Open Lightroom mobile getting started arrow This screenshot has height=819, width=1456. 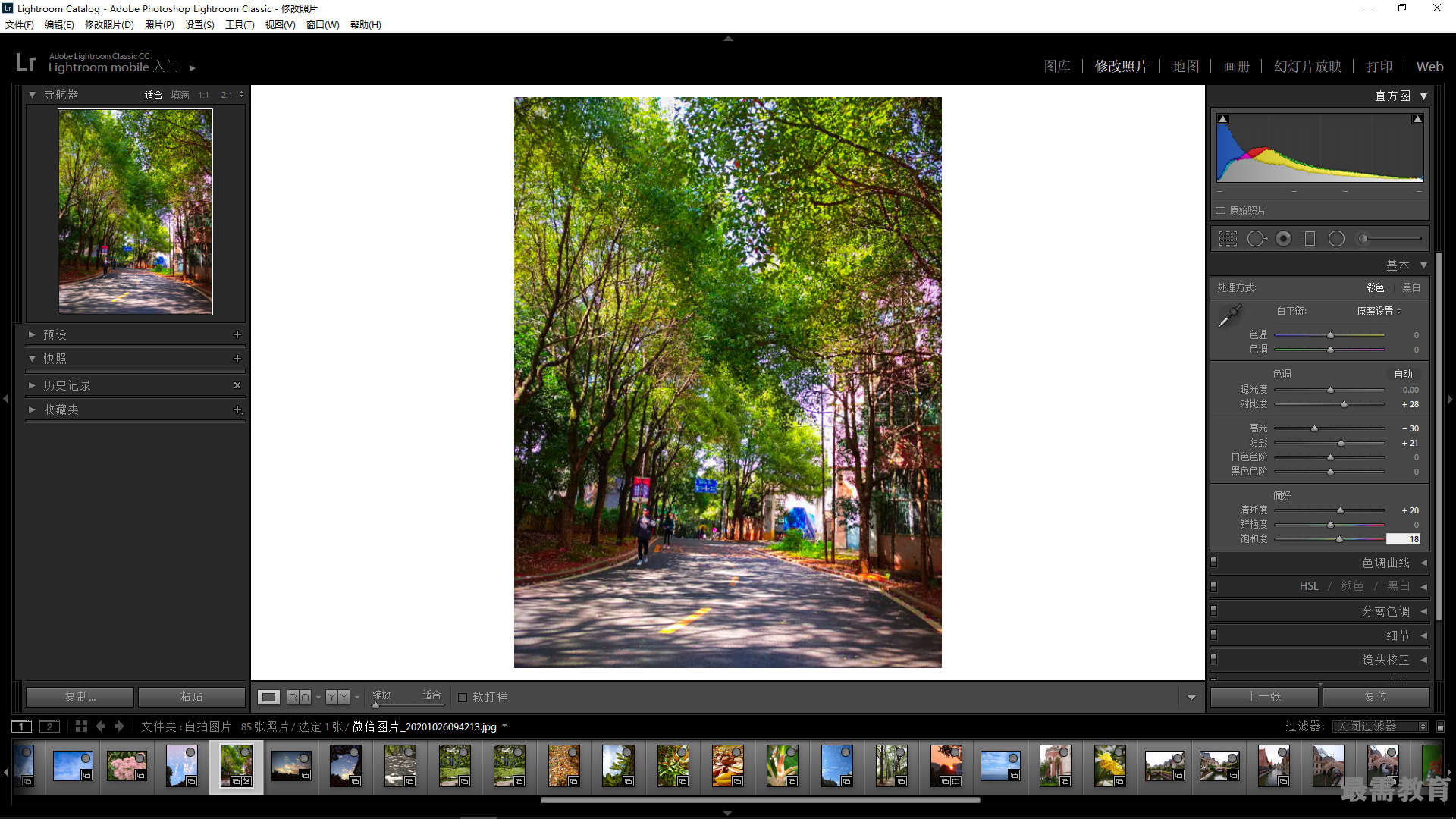tap(193, 68)
